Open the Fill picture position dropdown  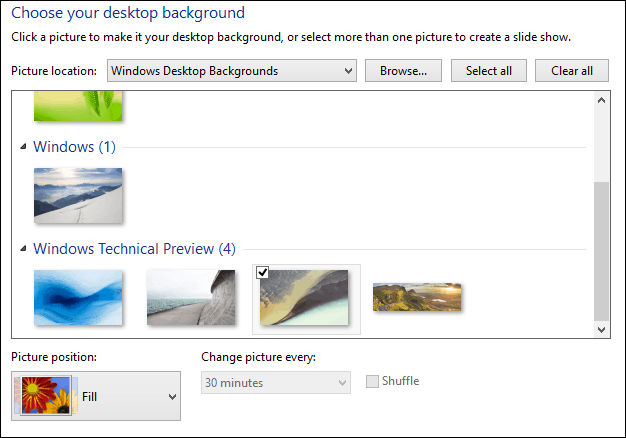pos(96,396)
